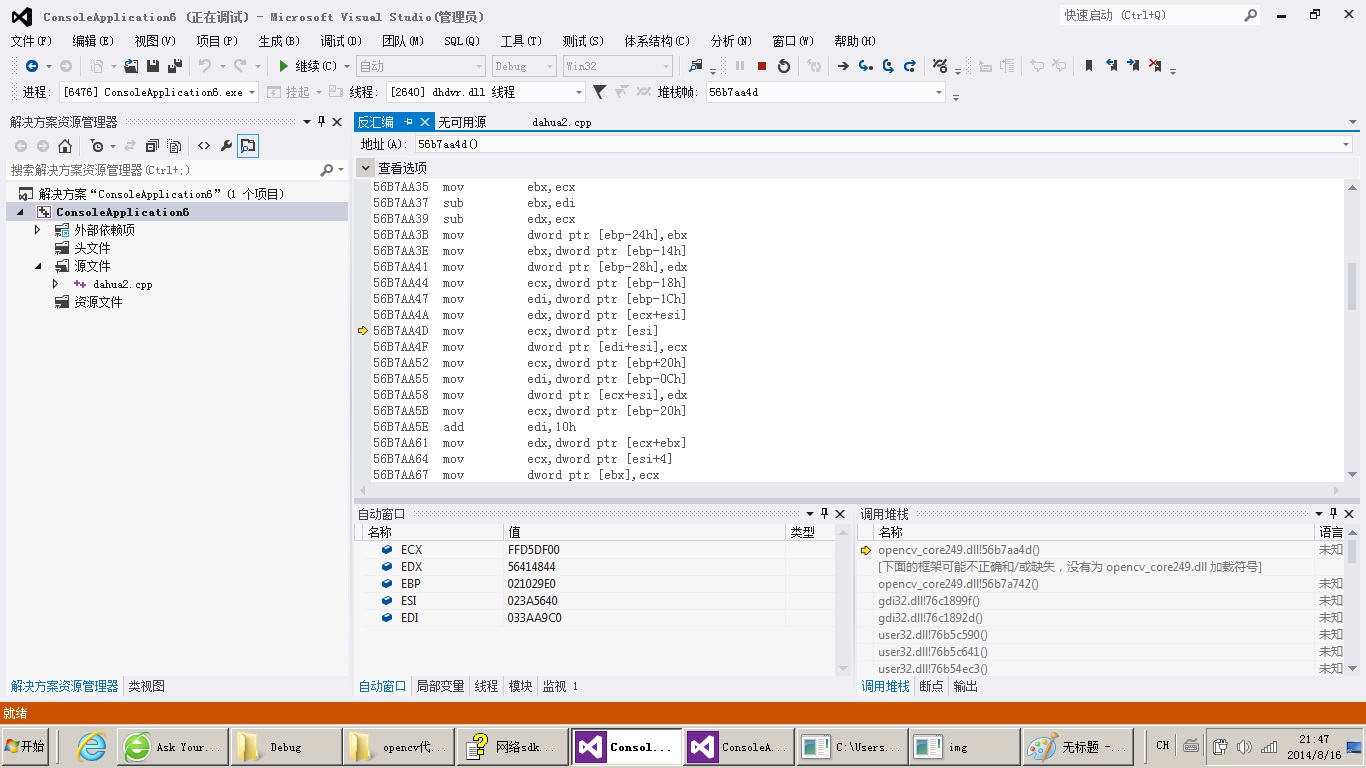1366x768 pixels.
Task: Select opencv_core249.dll!56b7a742() call stack frame
Action: [958, 584]
